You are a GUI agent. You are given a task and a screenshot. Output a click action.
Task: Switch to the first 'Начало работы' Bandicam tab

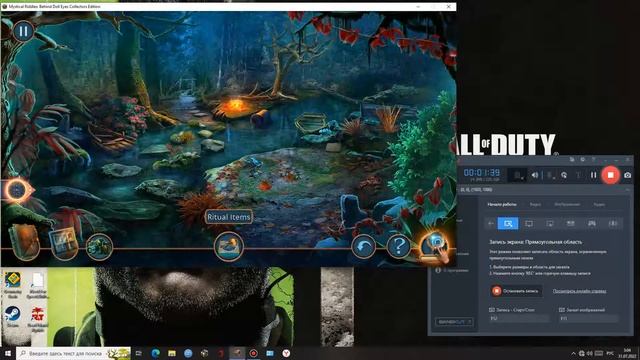[502, 204]
